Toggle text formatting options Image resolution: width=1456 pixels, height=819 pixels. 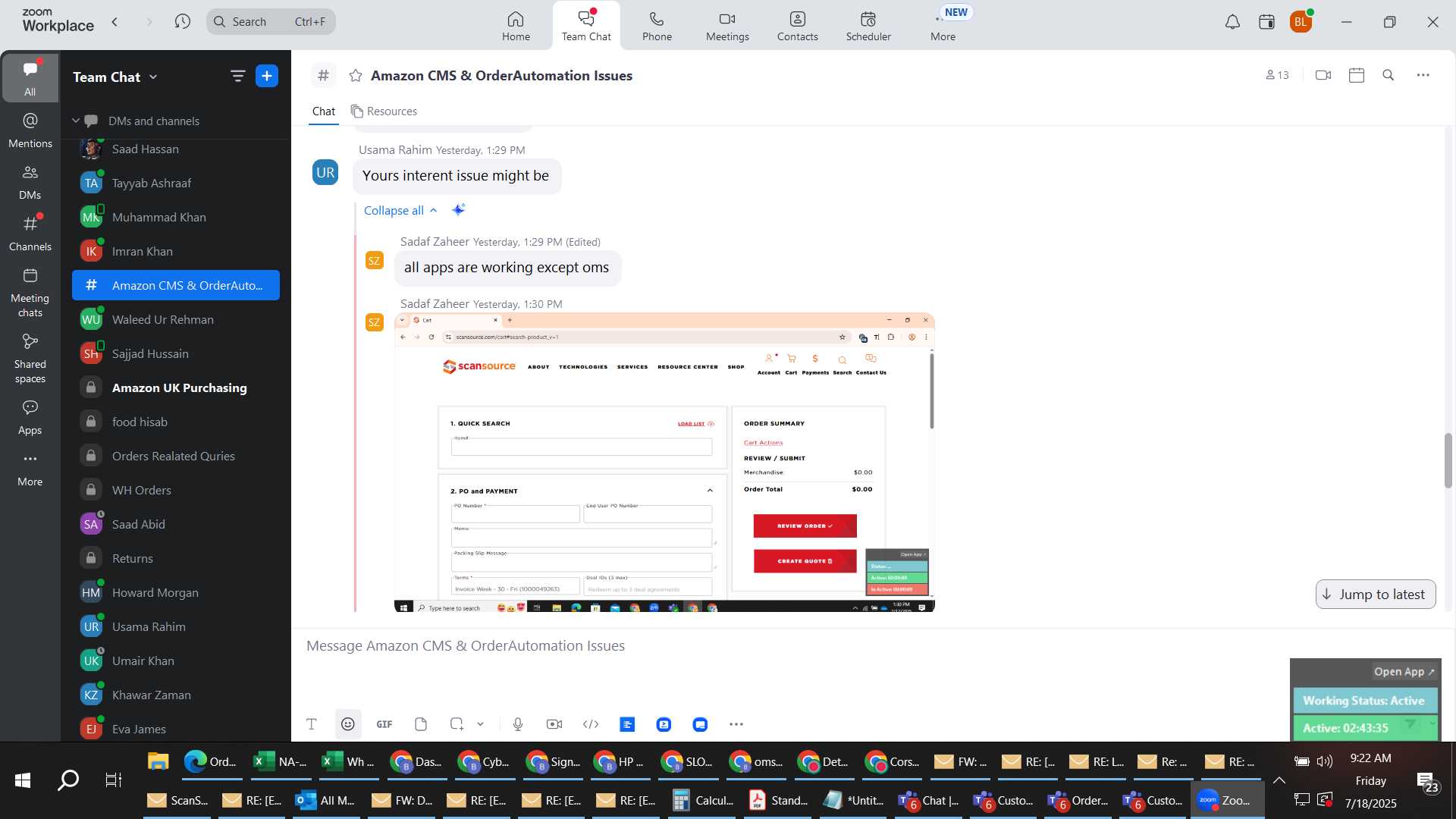point(311,724)
